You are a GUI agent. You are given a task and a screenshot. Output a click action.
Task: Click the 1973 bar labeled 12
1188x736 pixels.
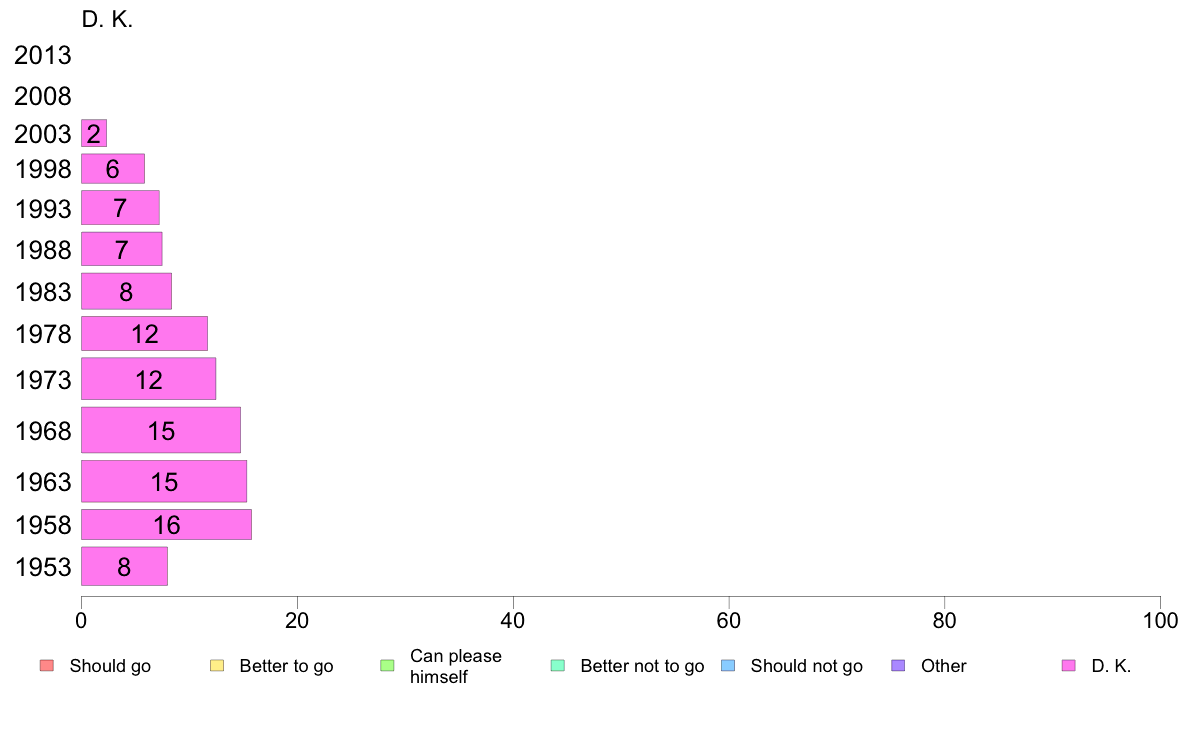(x=148, y=379)
